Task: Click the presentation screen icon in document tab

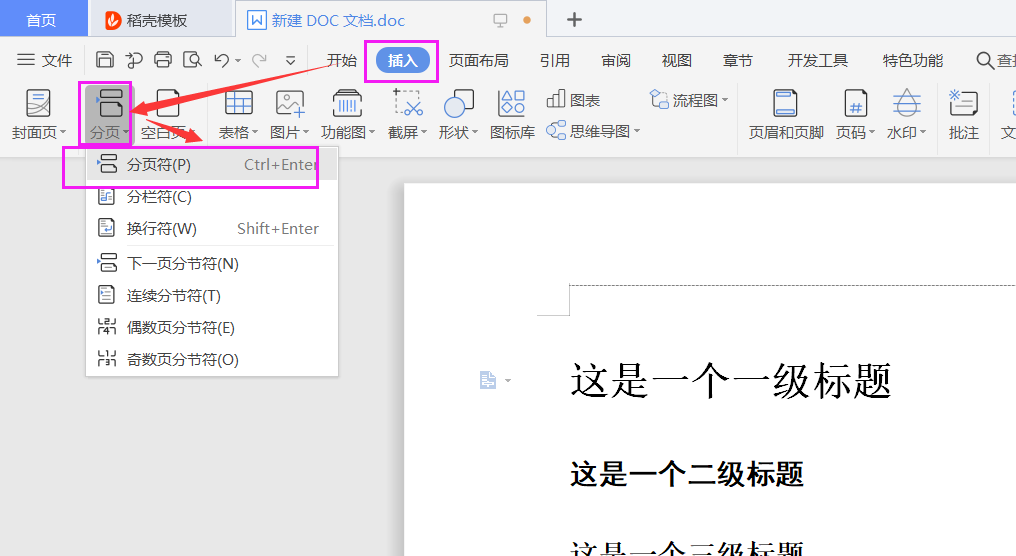Action: [x=500, y=20]
